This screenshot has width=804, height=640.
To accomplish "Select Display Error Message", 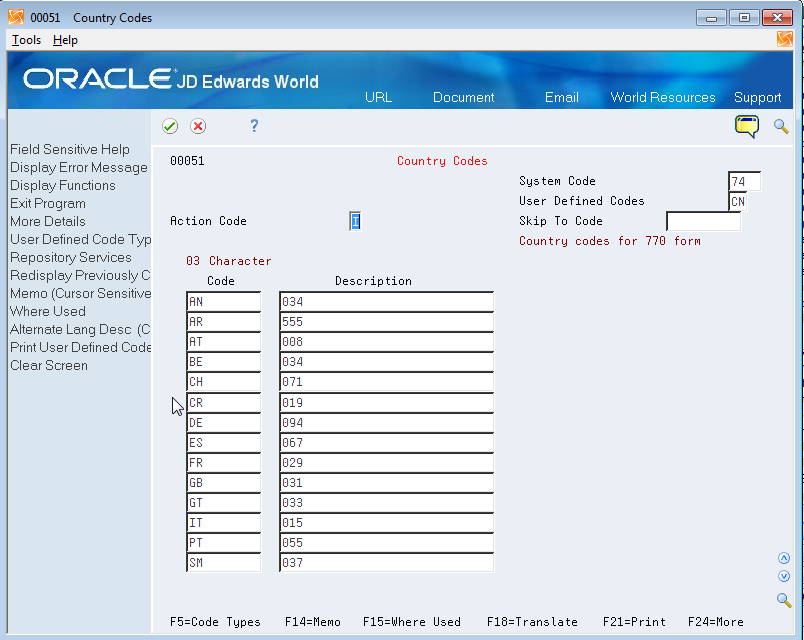I will coord(78,168).
